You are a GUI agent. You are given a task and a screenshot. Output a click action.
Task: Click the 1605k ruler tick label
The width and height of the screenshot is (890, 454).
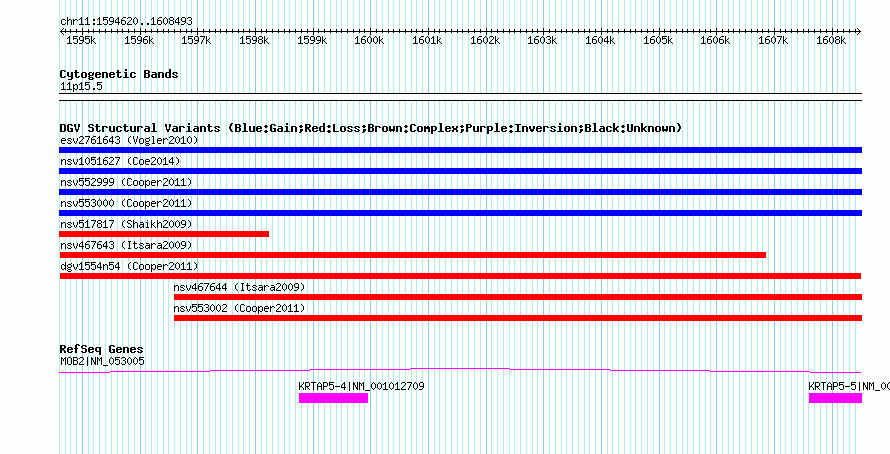pos(658,41)
